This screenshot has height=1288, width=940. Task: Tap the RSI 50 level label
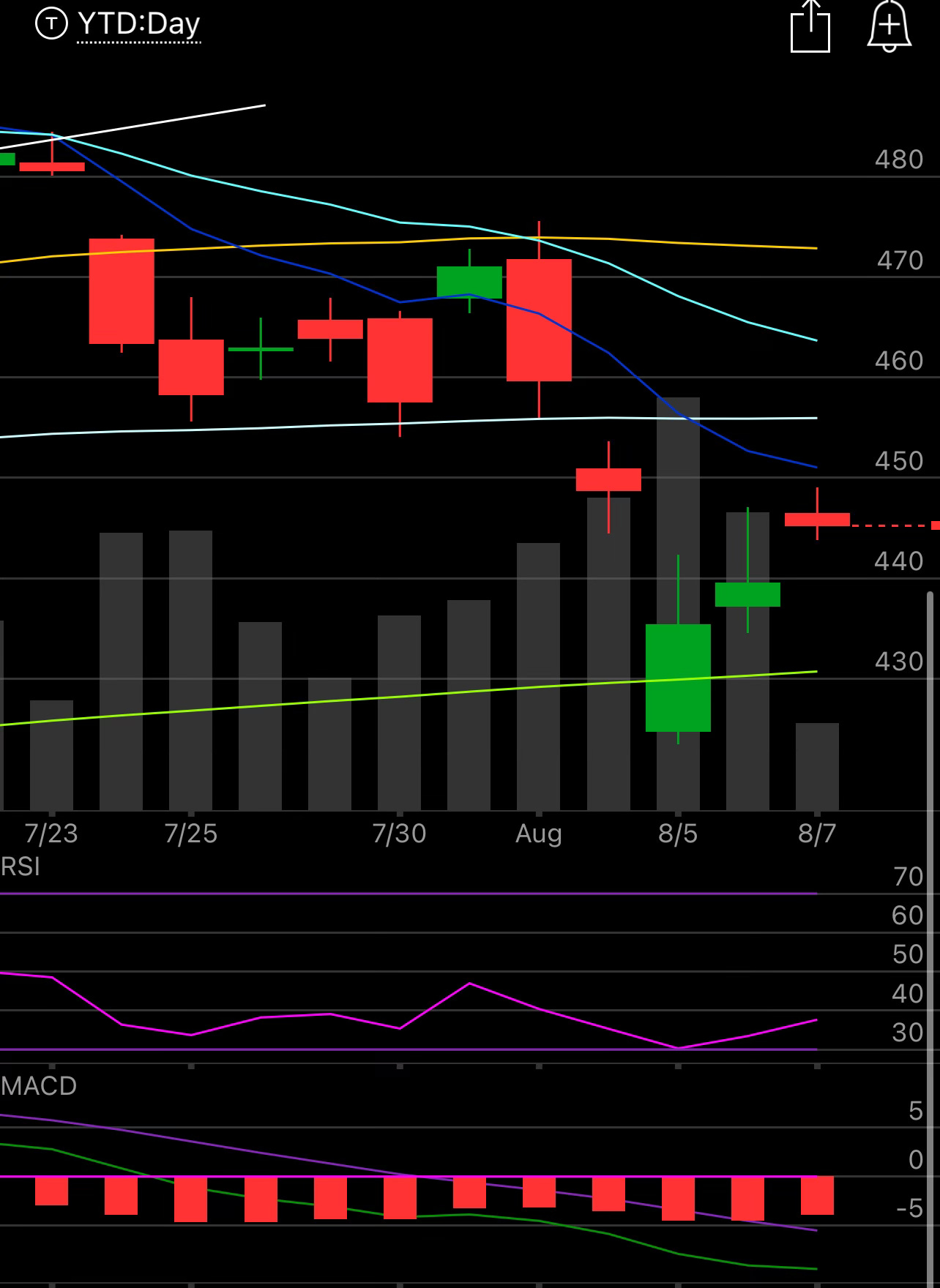click(908, 954)
